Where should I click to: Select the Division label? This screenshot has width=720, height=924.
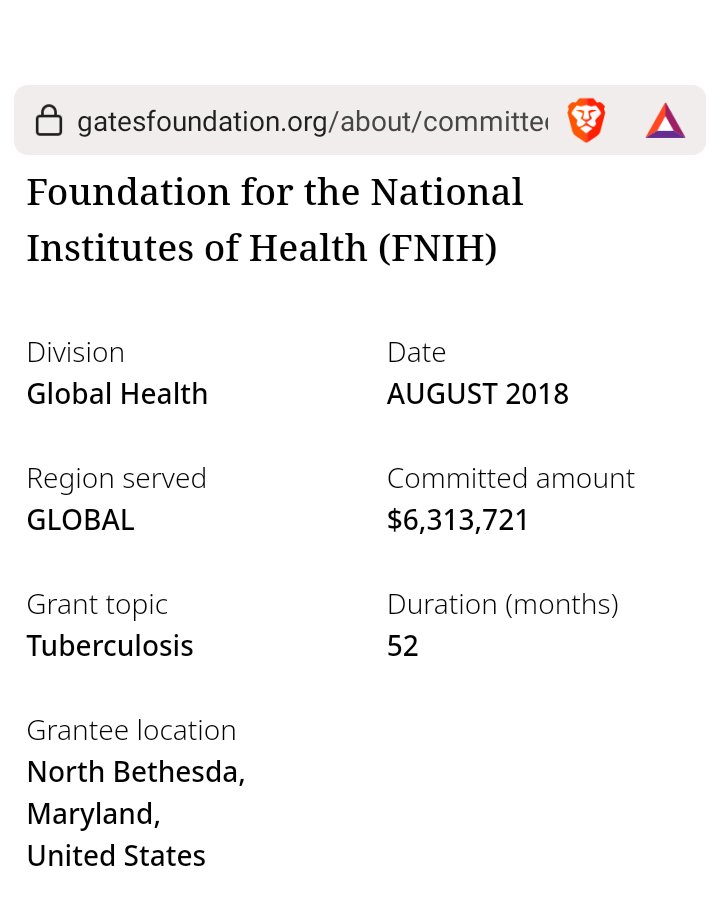[x=76, y=352]
